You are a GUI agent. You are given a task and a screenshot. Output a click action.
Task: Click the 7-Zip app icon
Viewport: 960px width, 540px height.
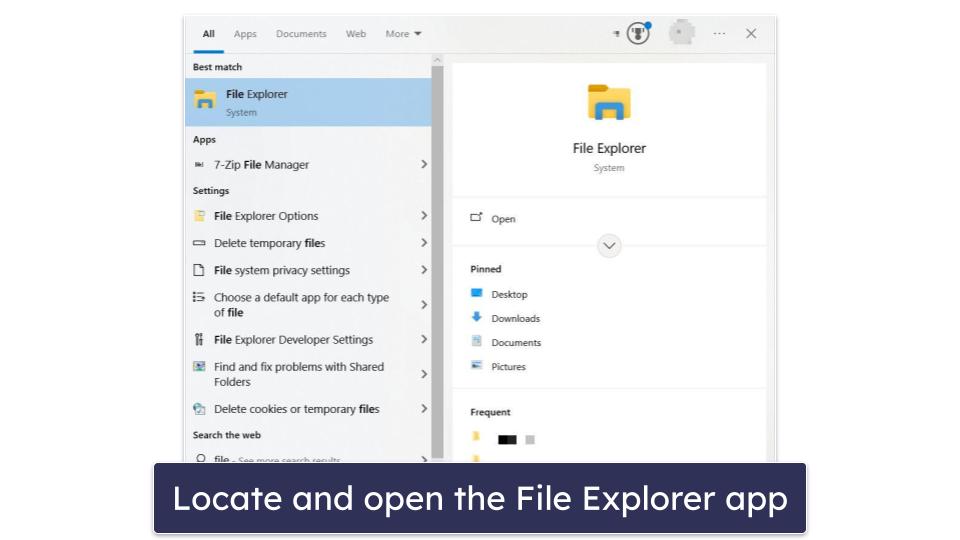pos(199,164)
